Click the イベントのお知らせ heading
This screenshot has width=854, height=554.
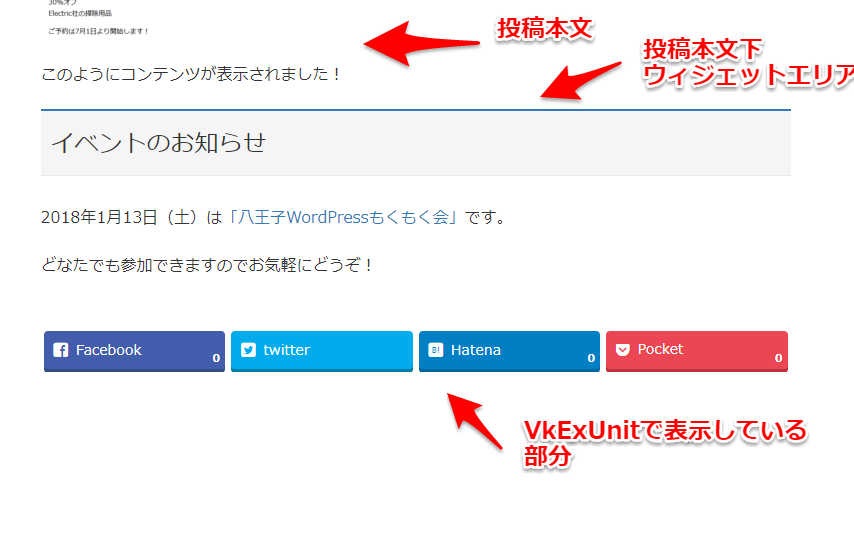click(158, 143)
